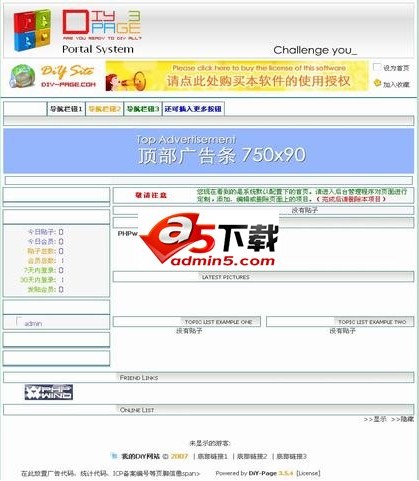Click 没有帖子 under Topic List Example One
The image size is (419, 481).
(189, 331)
